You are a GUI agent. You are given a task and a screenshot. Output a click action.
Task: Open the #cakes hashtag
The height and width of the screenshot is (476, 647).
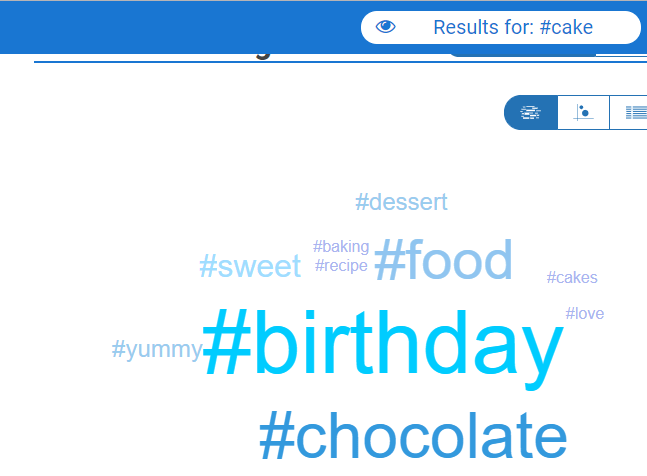click(572, 278)
